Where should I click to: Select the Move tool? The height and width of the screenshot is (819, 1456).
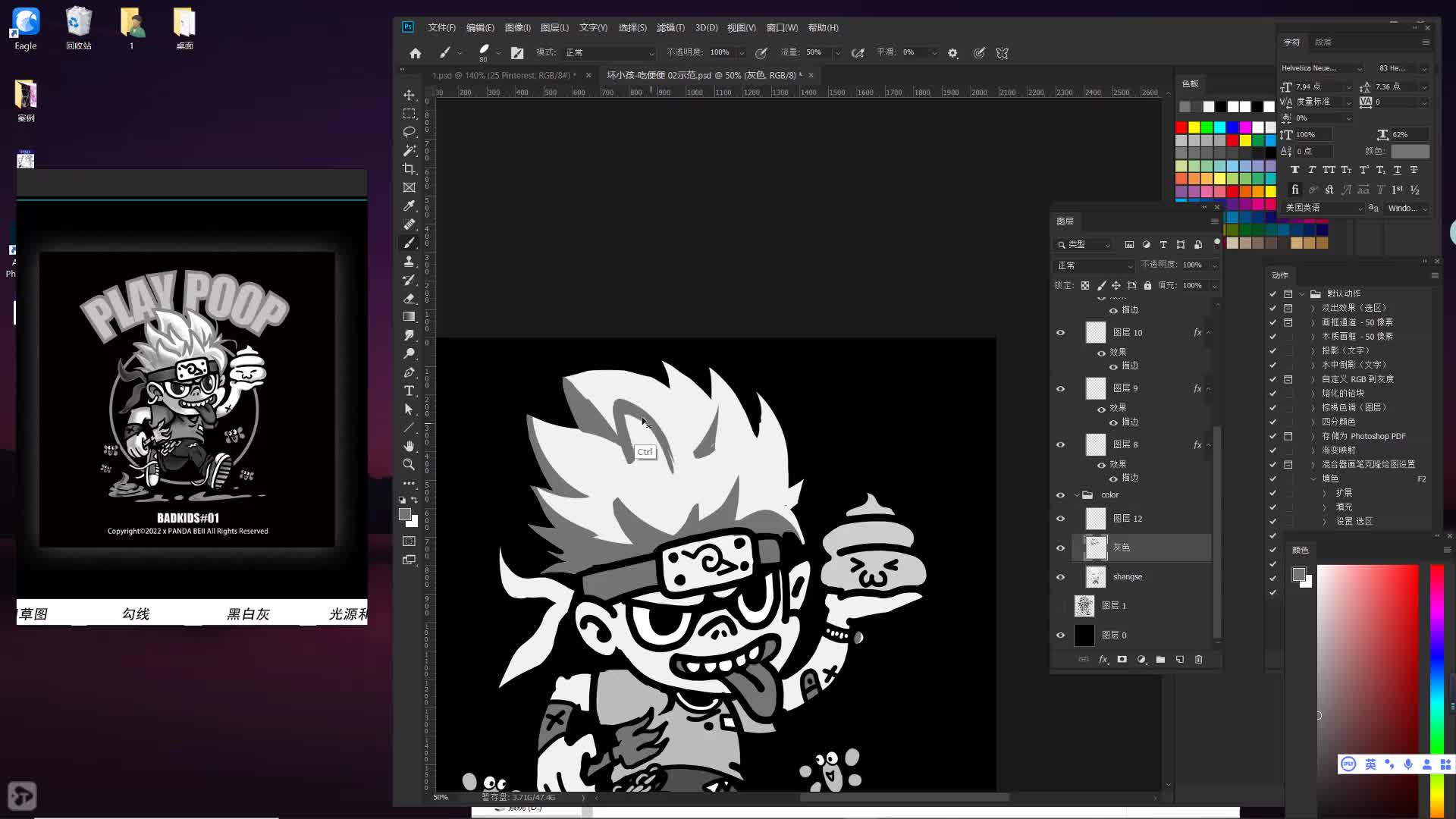click(x=409, y=95)
